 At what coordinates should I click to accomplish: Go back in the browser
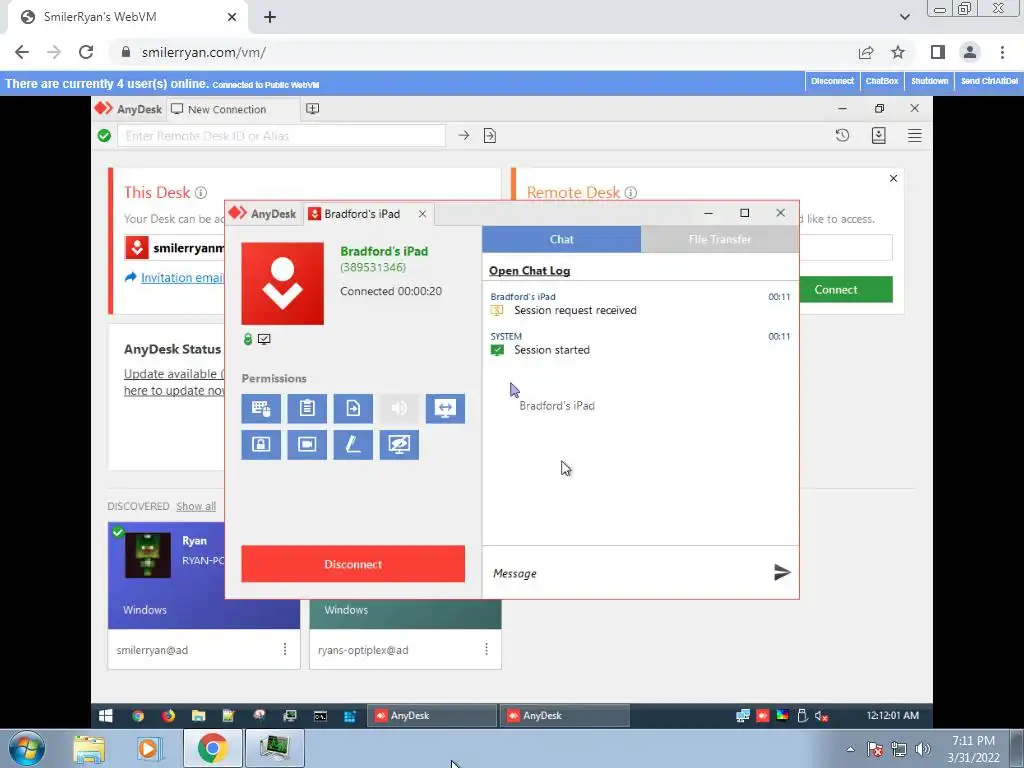22,52
